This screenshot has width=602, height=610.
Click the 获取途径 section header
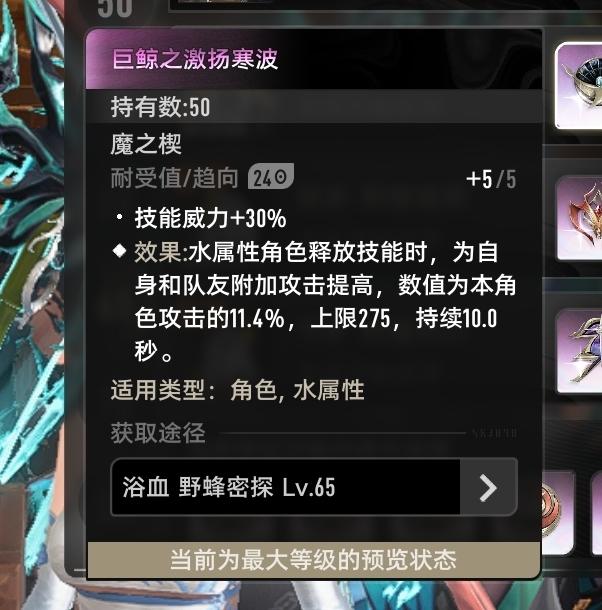pos(158,433)
